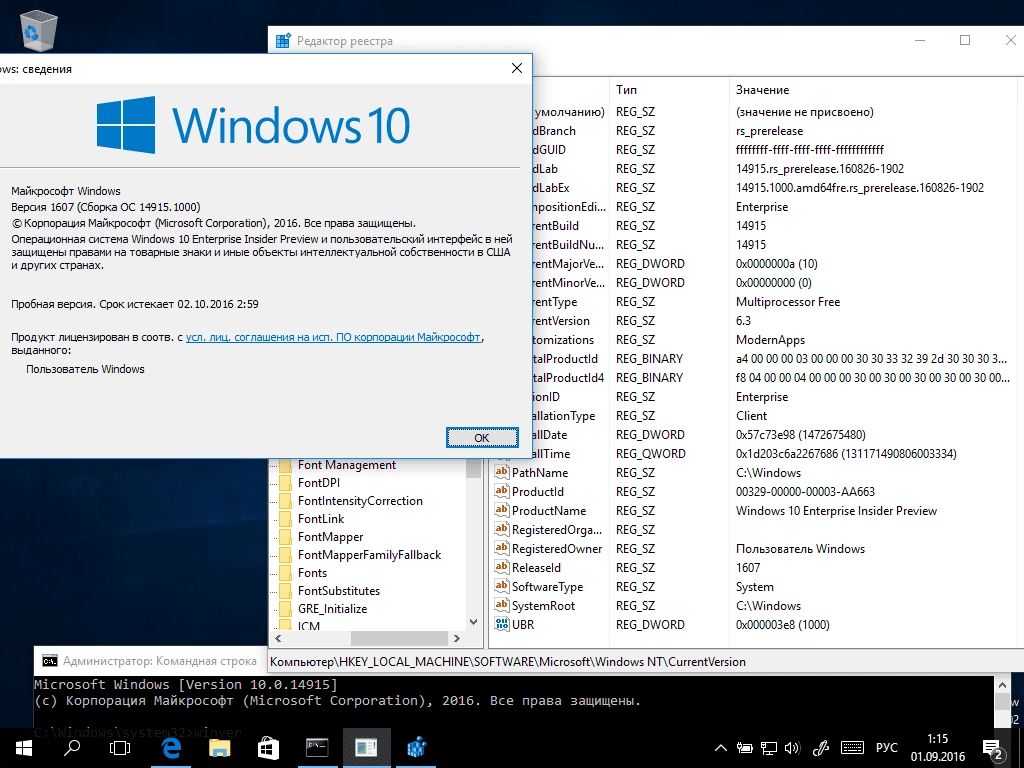Minimize the Registry Editor window
Image resolution: width=1024 pixels, height=768 pixels.
coord(920,40)
